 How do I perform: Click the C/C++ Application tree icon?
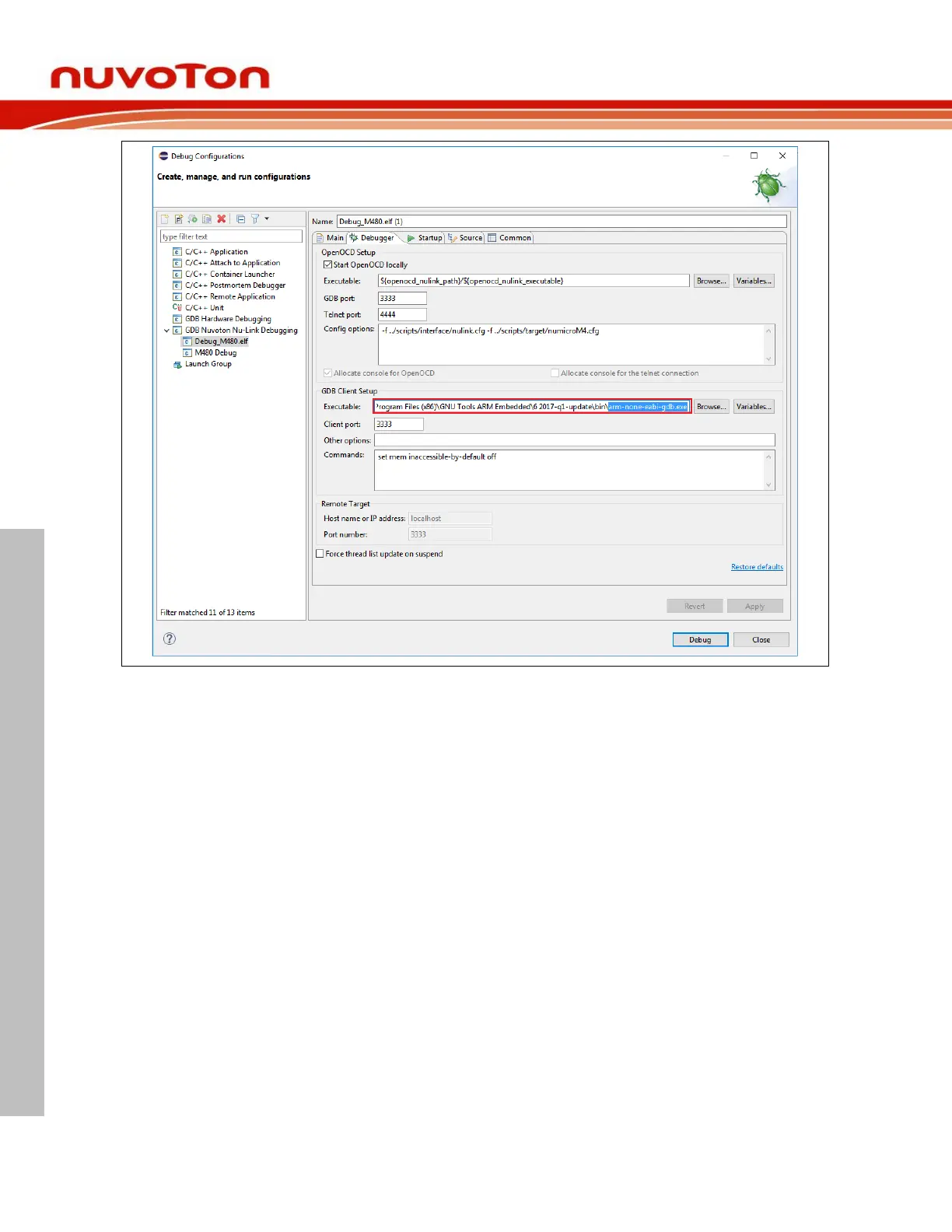[x=177, y=252]
